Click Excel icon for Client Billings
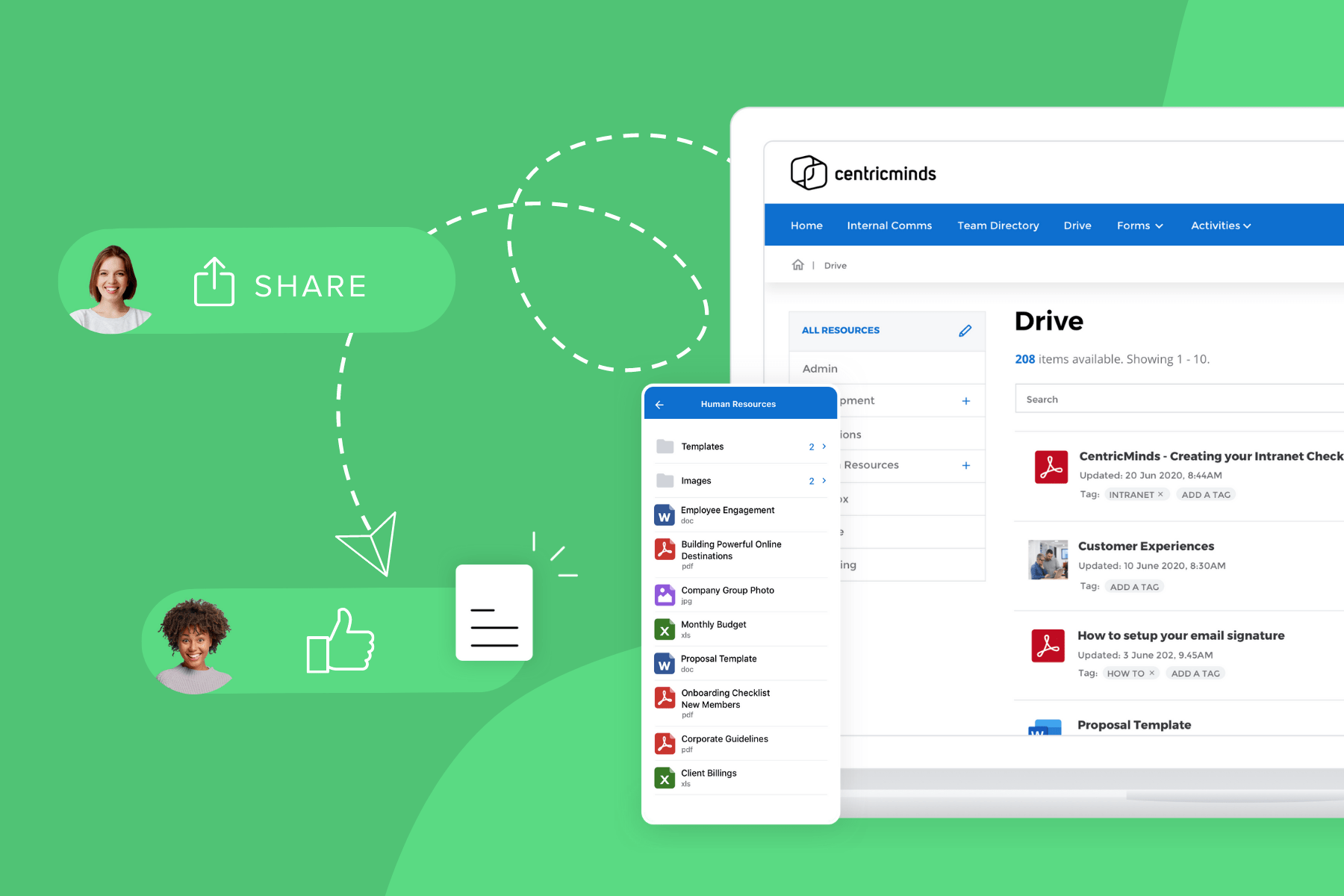The width and height of the screenshot is (1344, 896). (x=665, y=778)
